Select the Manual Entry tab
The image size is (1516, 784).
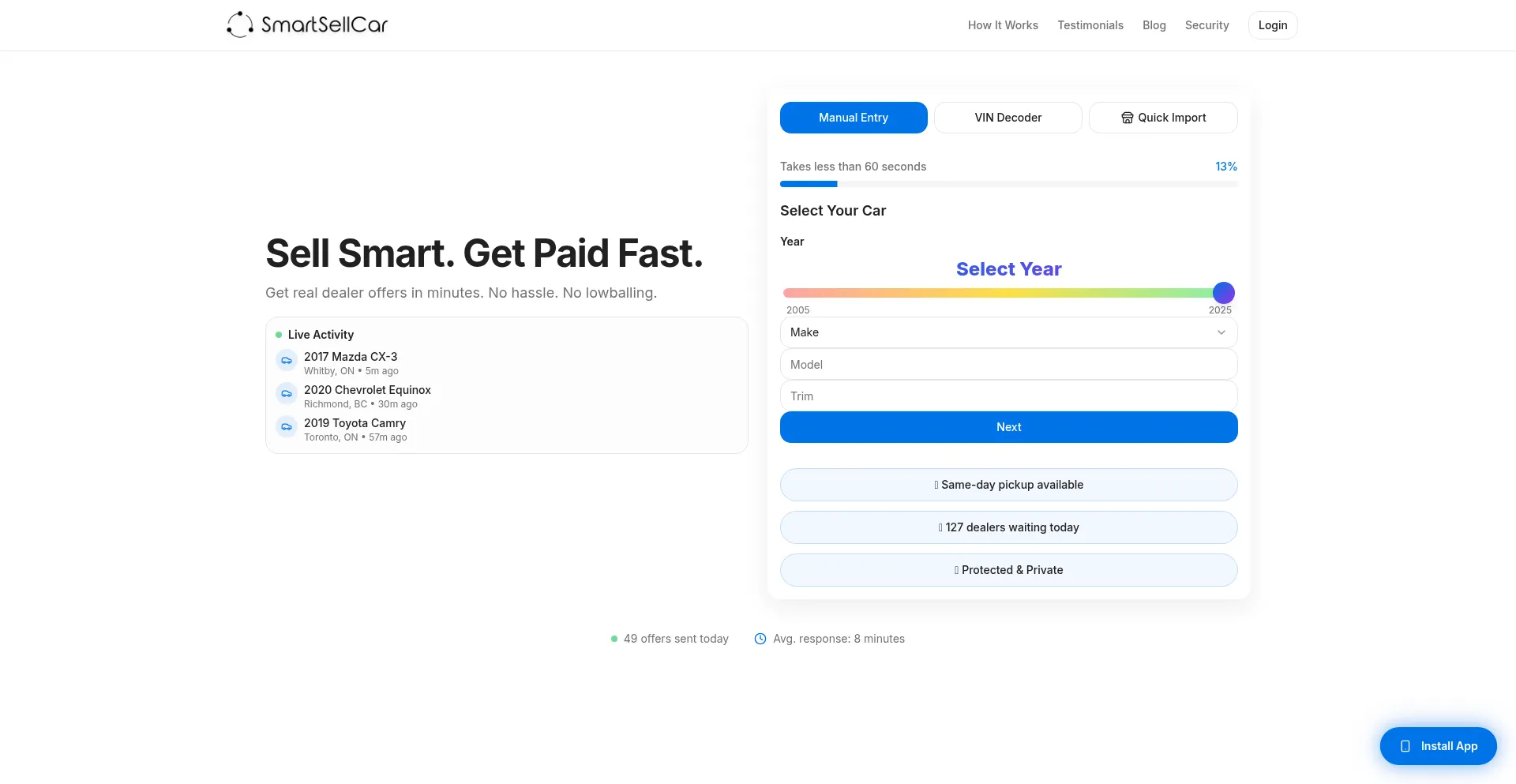coord(854,117)
